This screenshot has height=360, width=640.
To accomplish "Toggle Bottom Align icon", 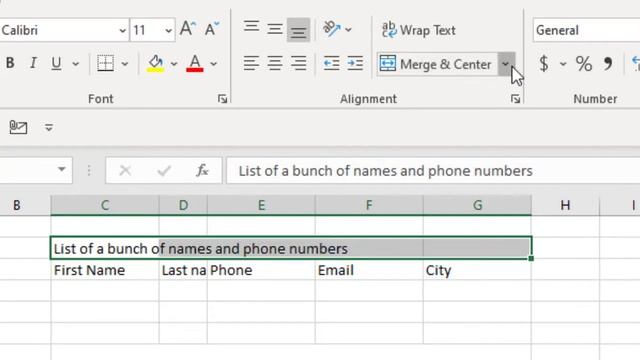I will click(298, 30).
